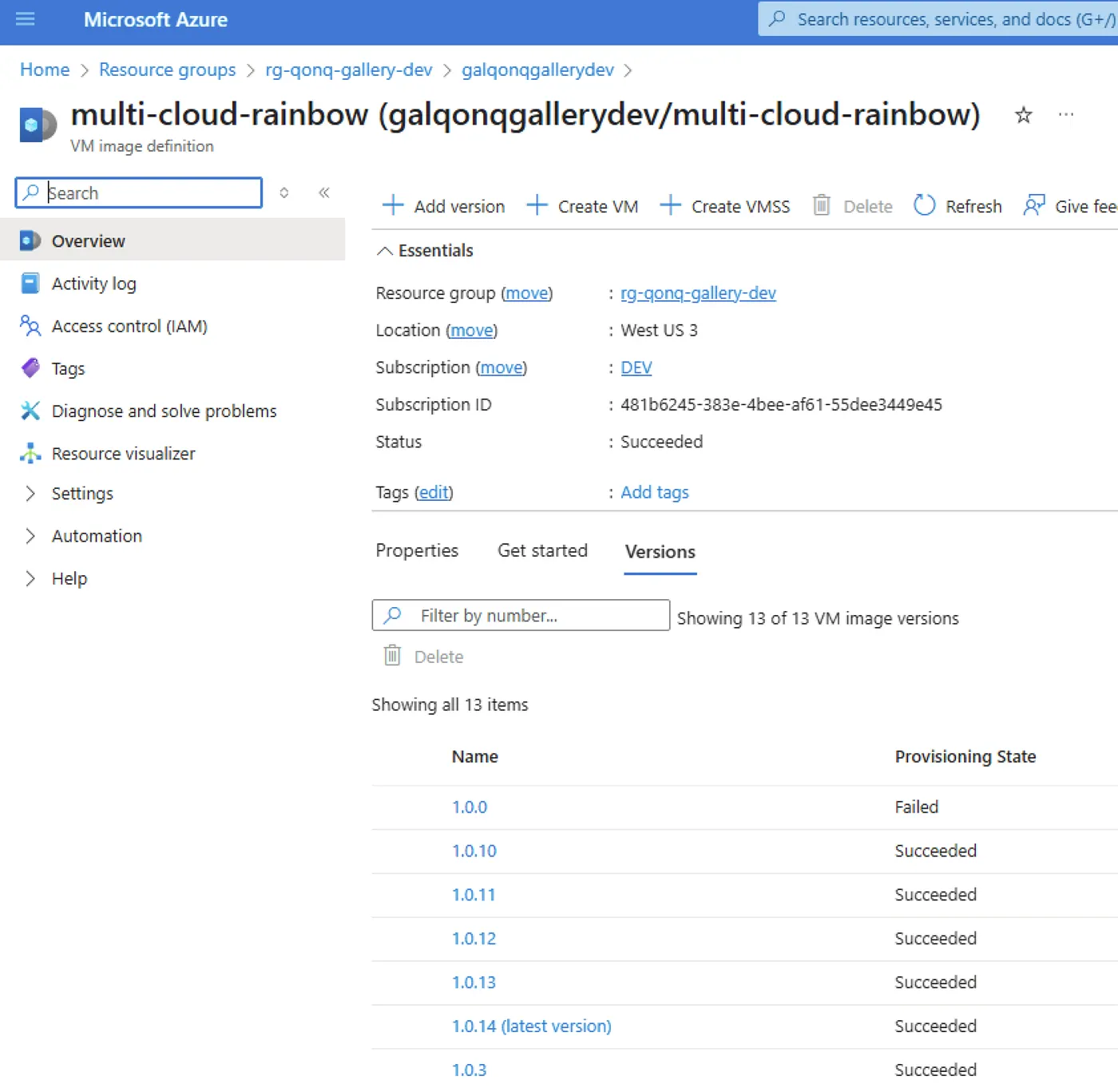Open image version 1.0.0

(470, 807)
